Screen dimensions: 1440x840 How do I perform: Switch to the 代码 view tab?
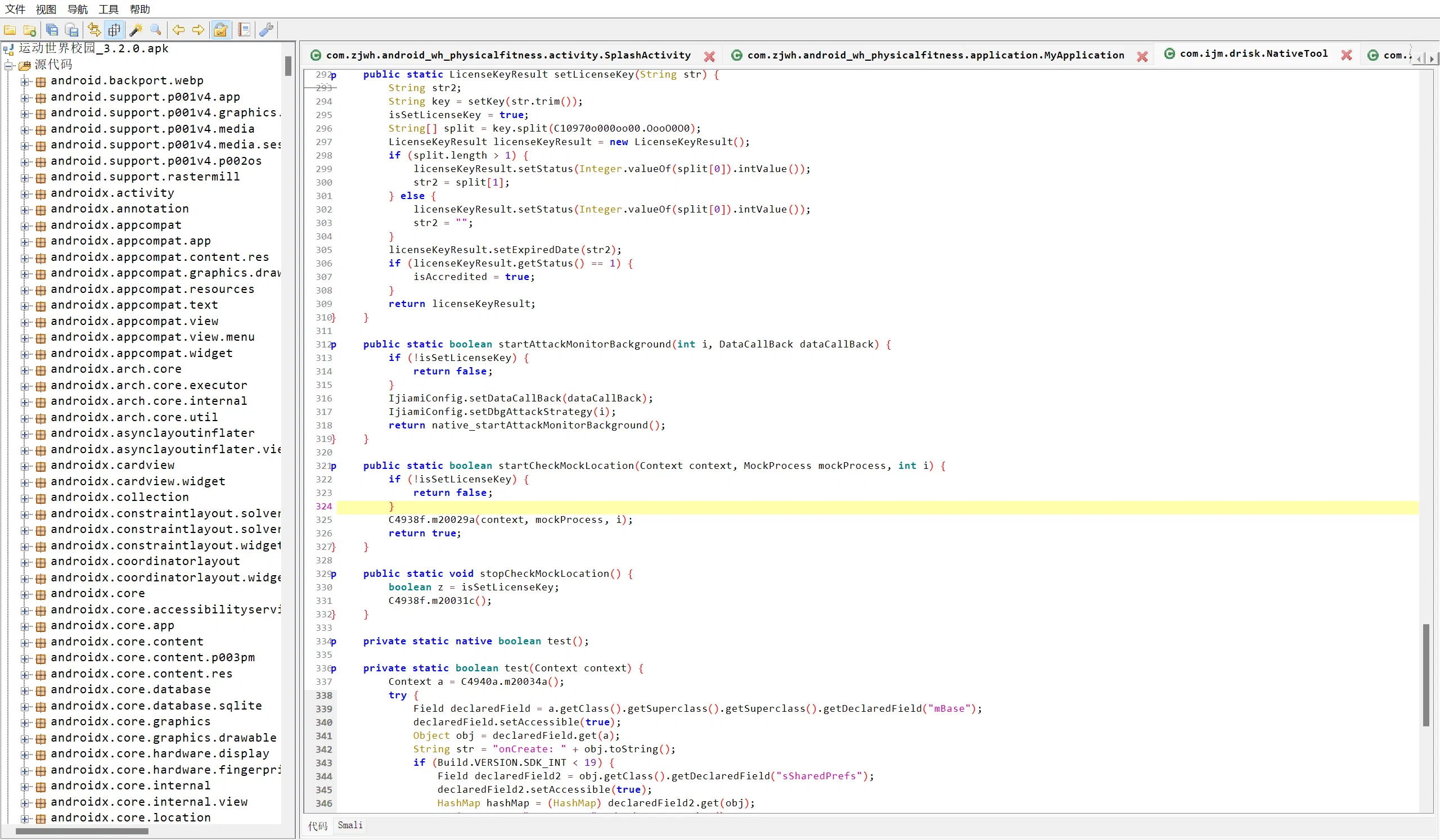(318, 826)
